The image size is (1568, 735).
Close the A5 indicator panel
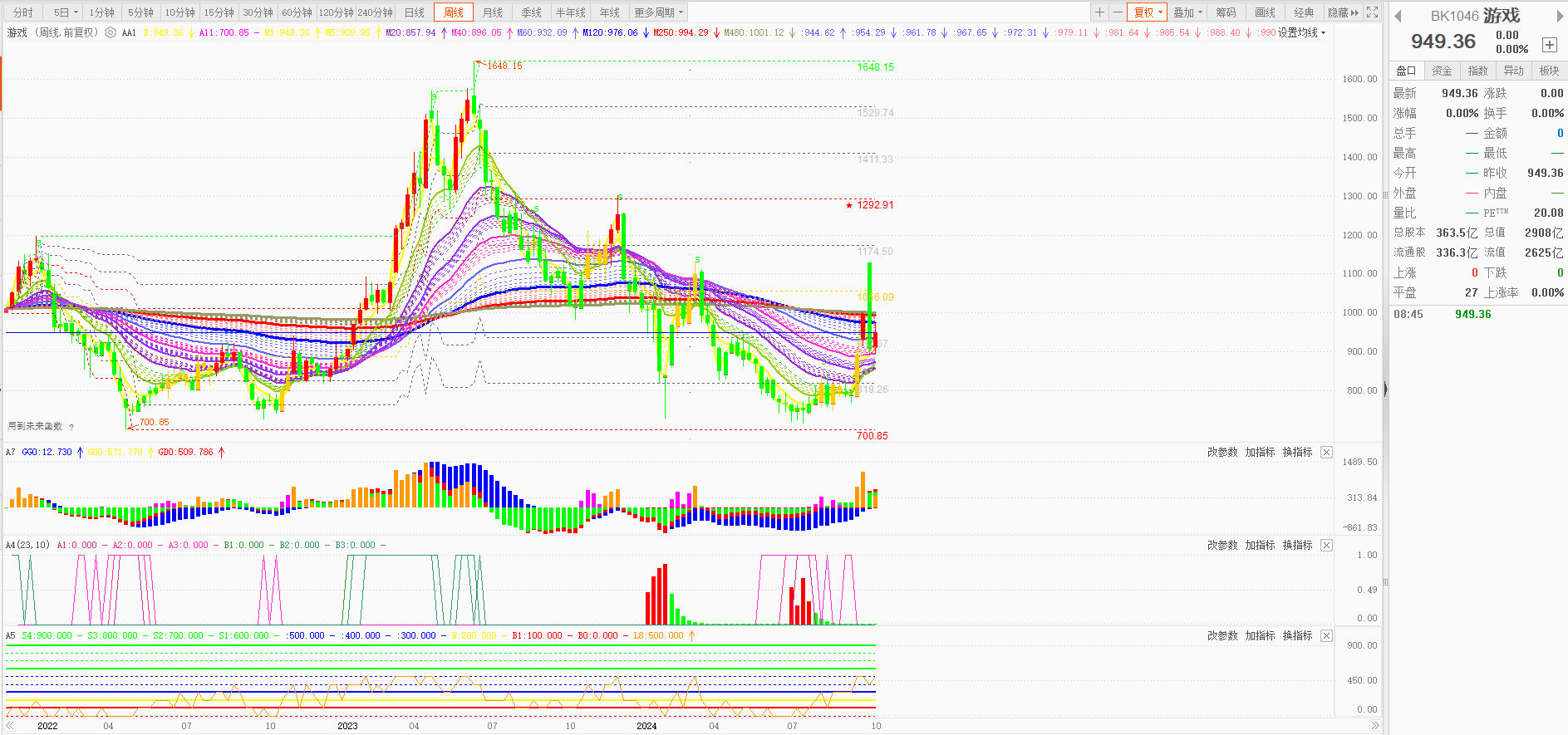[x=1326, y=636]
